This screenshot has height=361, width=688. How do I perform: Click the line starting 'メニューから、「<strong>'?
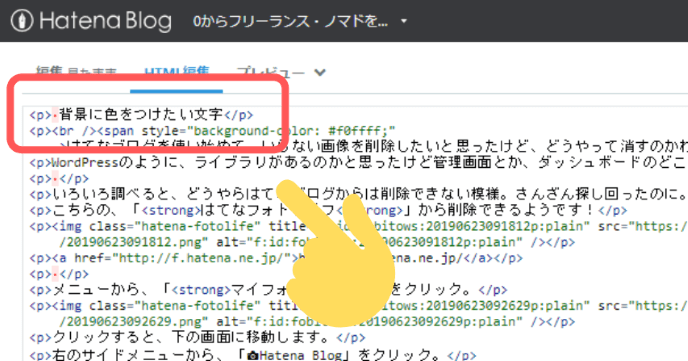[268, 290]
